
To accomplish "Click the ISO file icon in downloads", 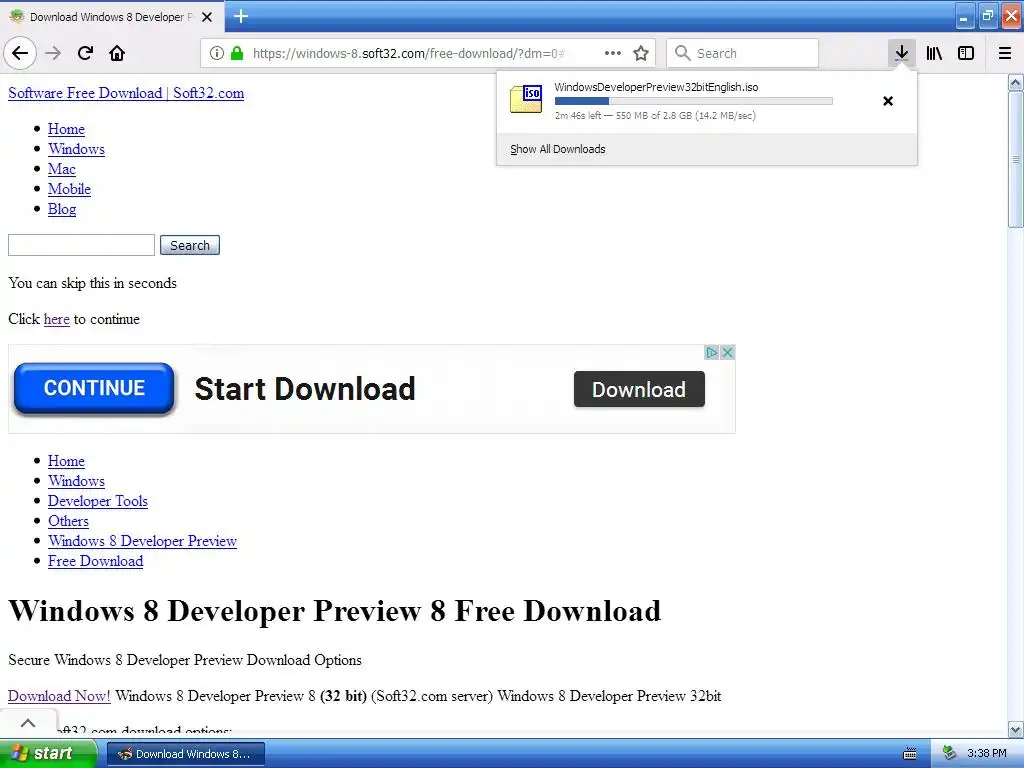I will pos(526,99).
